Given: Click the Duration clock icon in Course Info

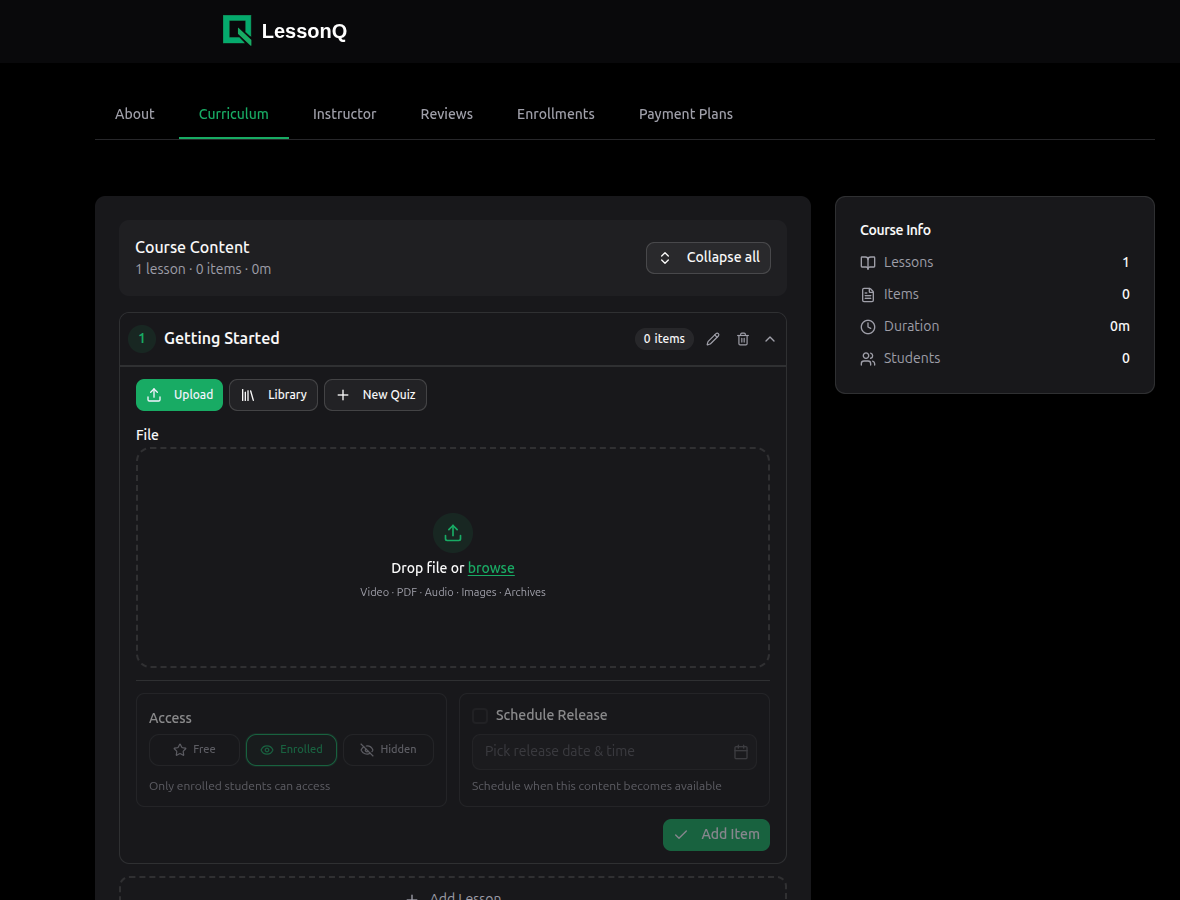Looking at the screenshot, I should click(x=868, y=326).
